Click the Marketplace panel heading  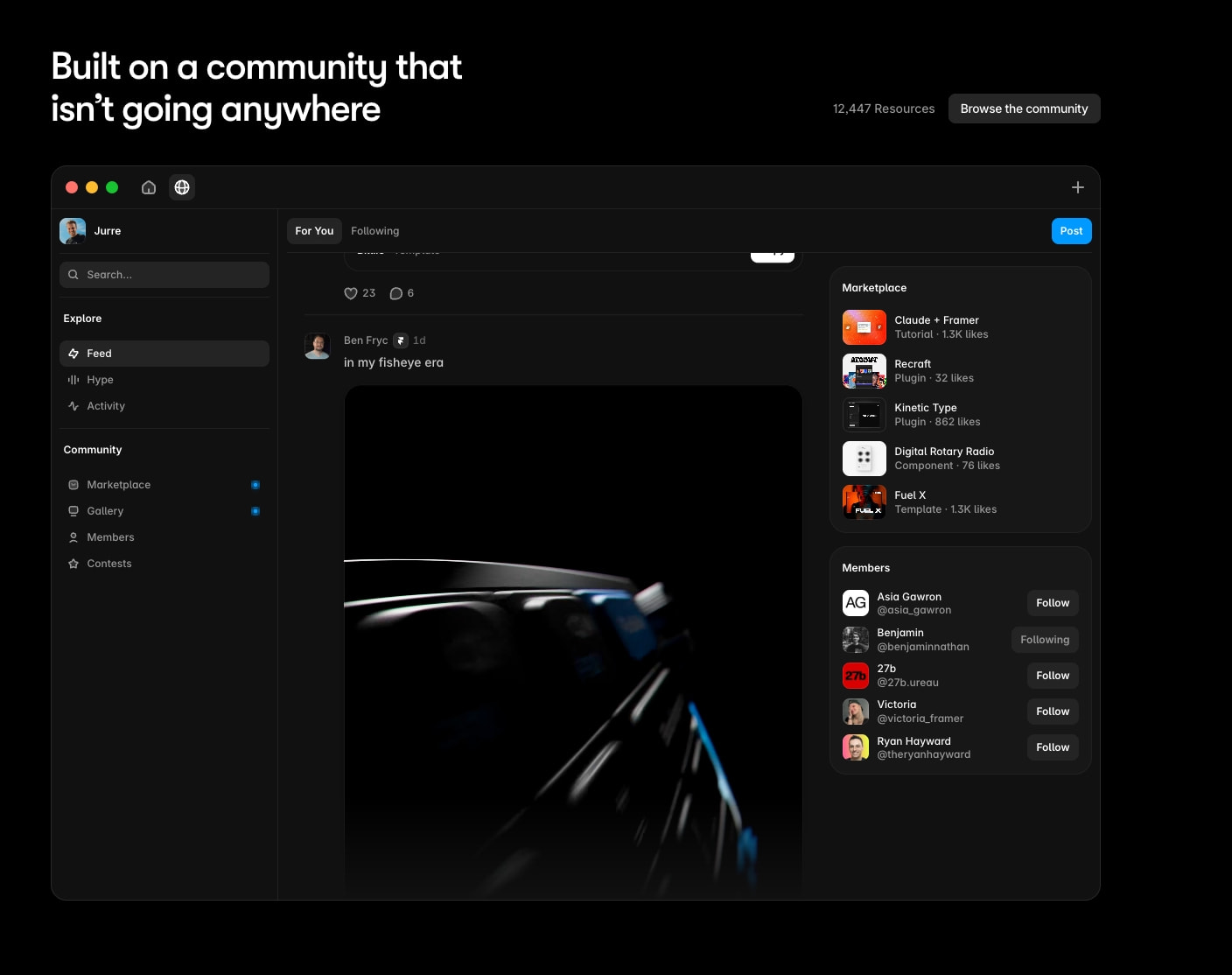coord(874,288)
